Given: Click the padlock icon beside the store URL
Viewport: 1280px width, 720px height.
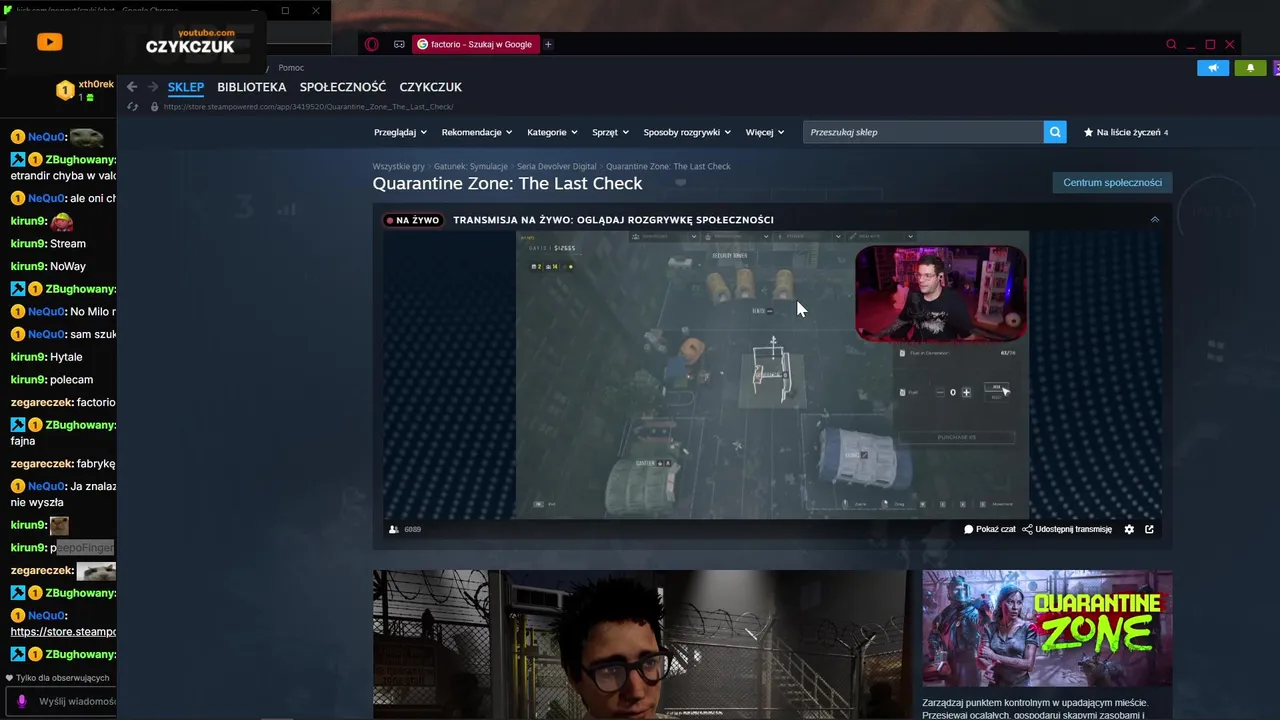Looking at the screenshot, I should click(x=153, y=107).
